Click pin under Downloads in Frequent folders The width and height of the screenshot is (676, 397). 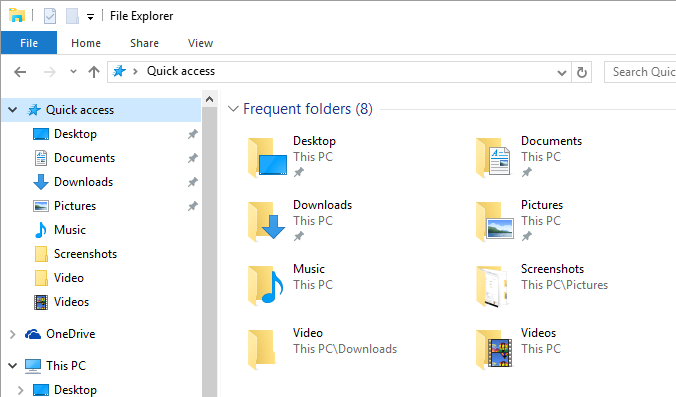299,236
